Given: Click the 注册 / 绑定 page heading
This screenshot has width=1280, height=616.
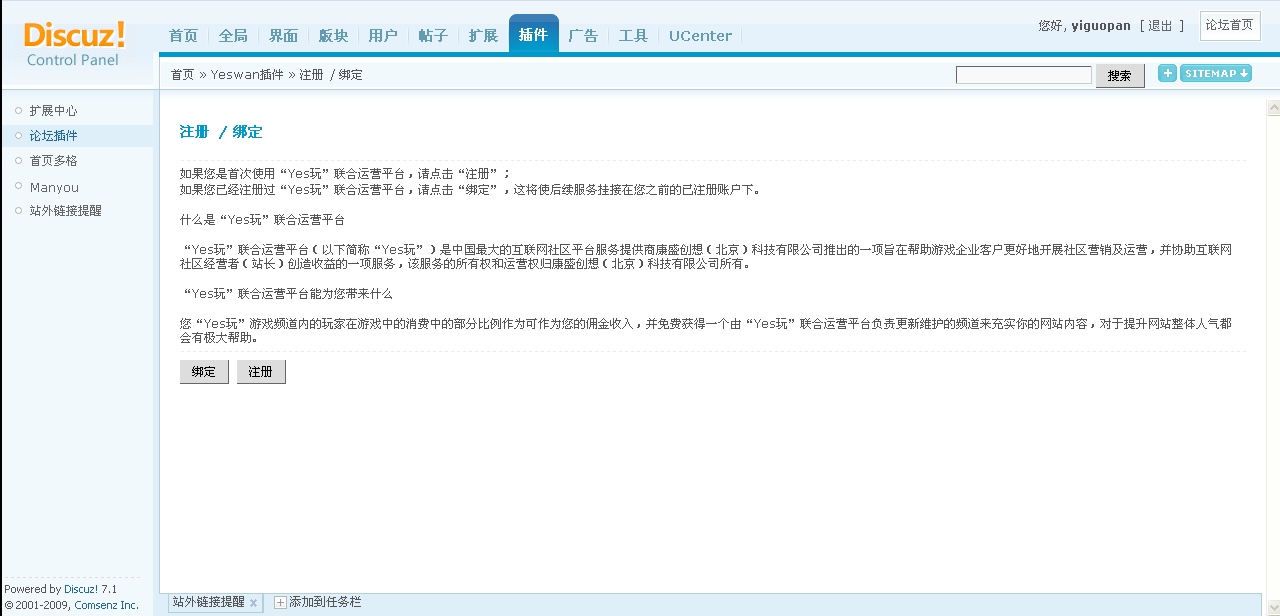Looking at the screenshot, I should (x=221, y=132).
